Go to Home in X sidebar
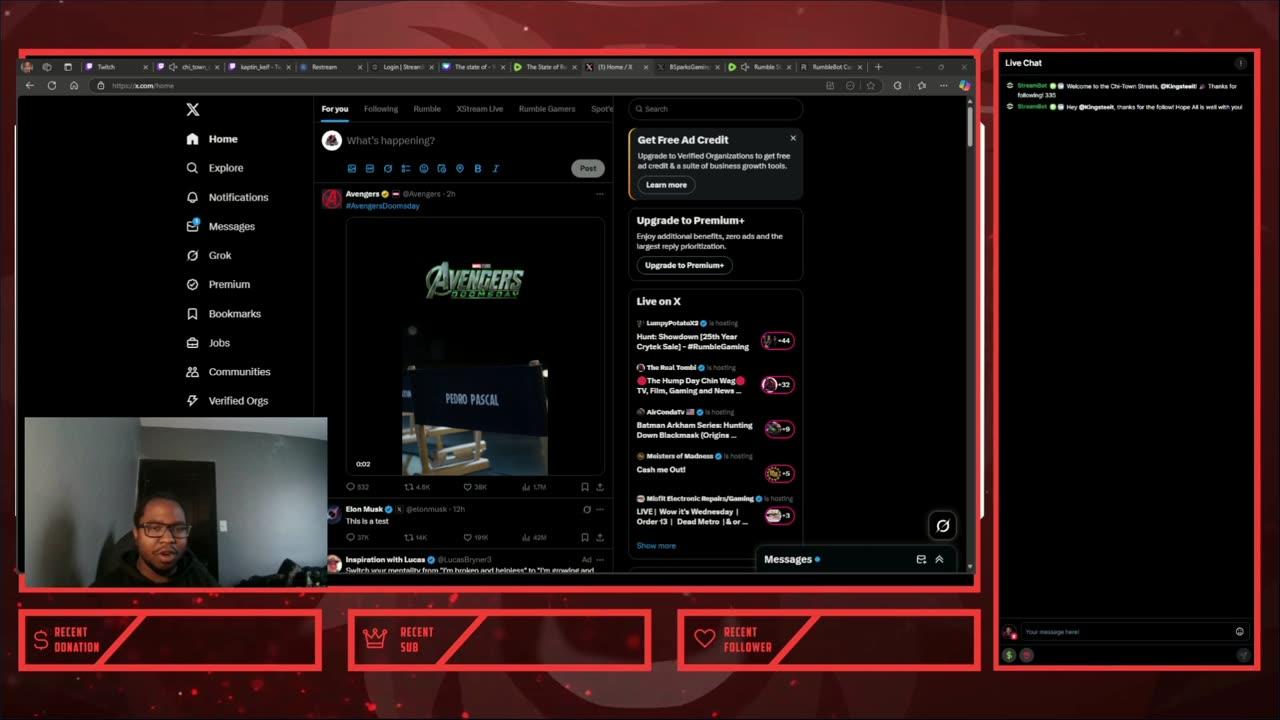The width and height of the screenshot is (1280, 720). 212,139
